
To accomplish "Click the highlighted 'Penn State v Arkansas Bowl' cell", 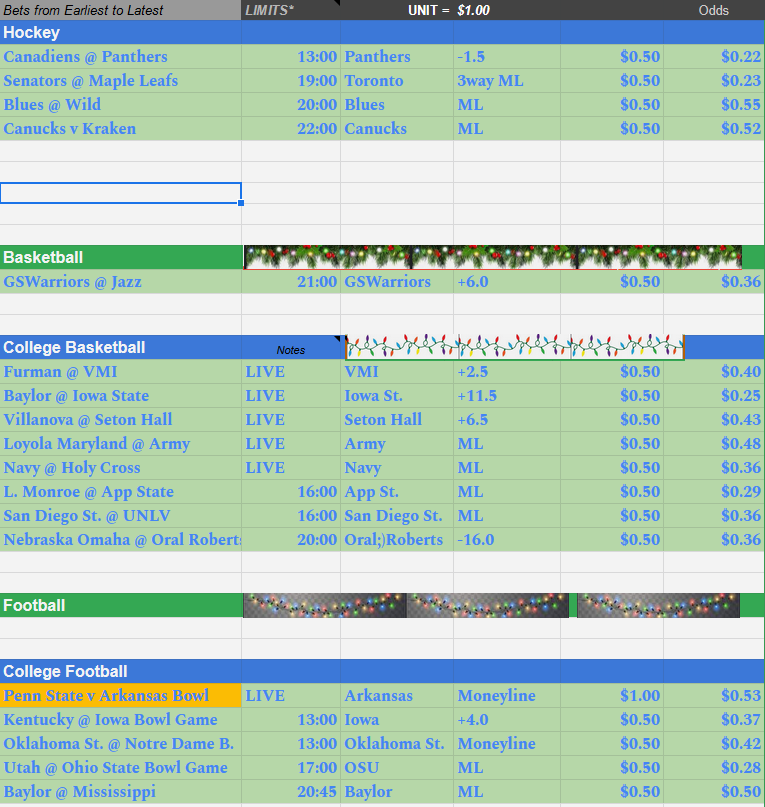I will [120, 695].
